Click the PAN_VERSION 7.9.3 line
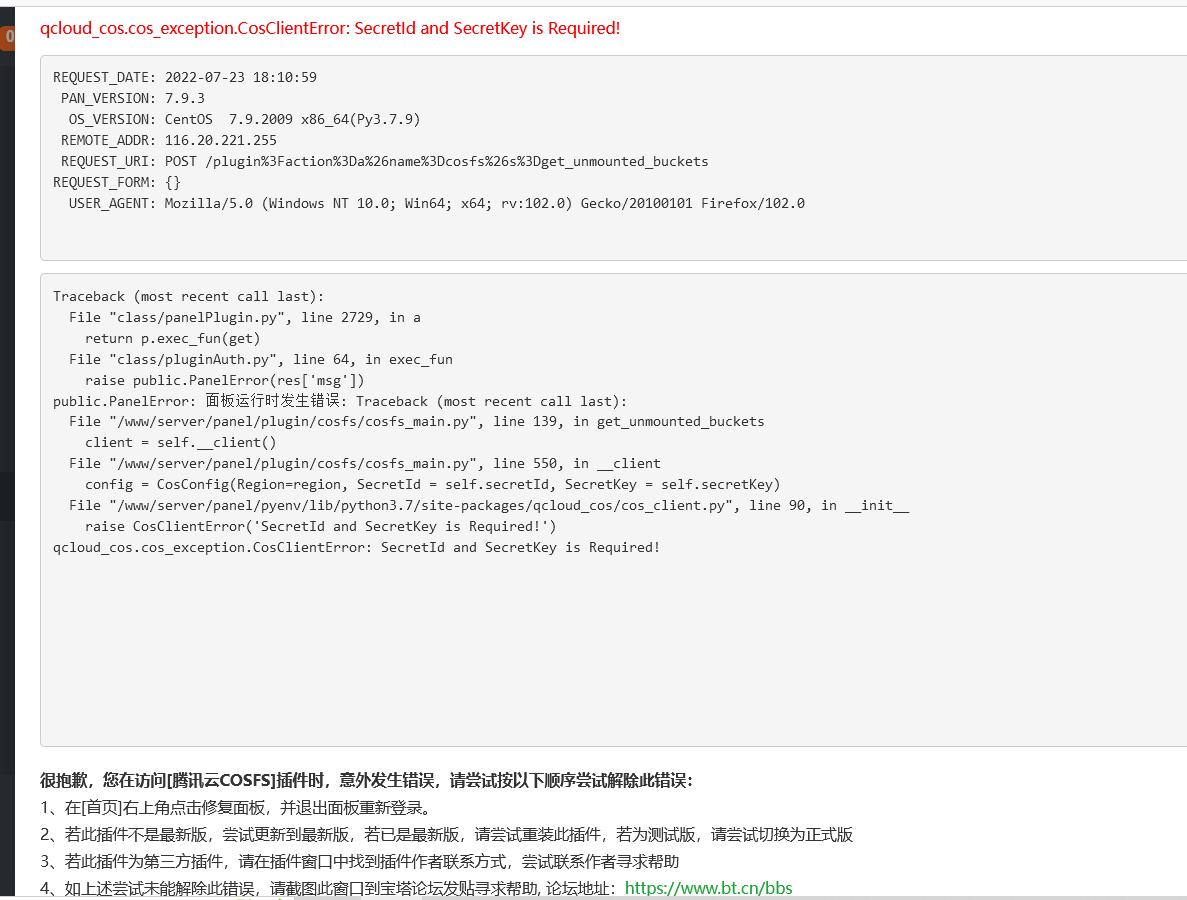Image resolution: width=1187 pixels, height=900 pixels. tap(132, 98)
